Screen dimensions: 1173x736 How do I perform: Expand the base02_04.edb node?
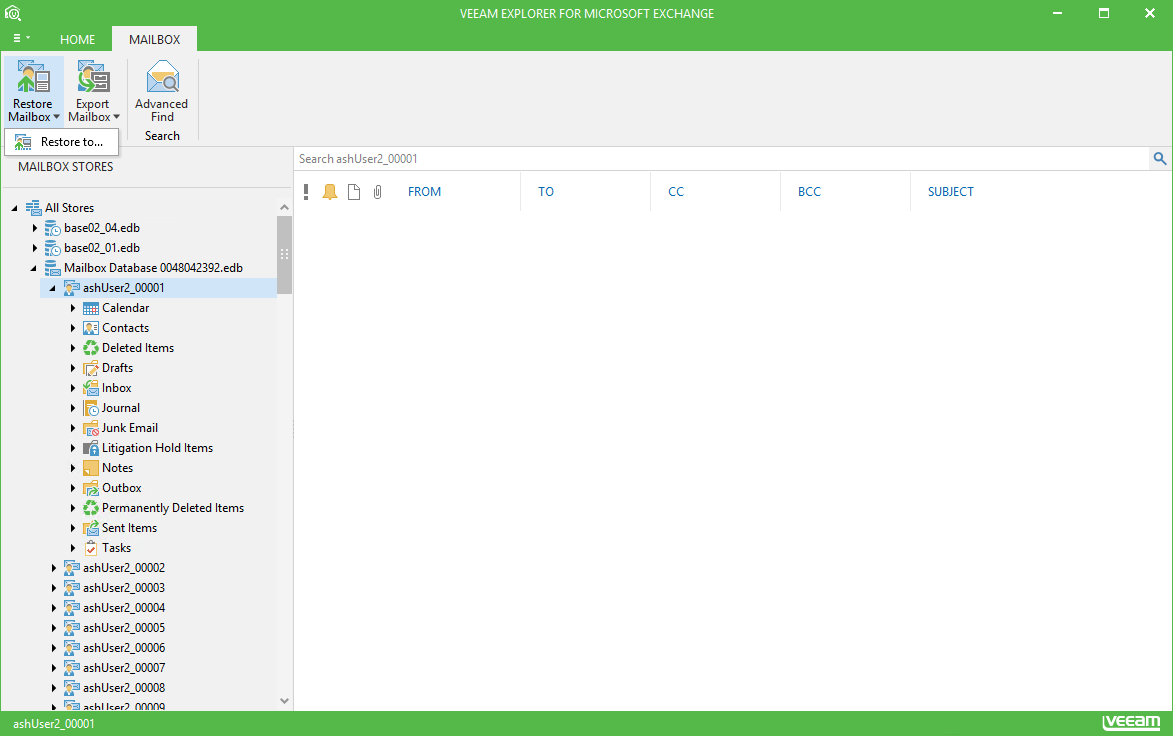34,228
